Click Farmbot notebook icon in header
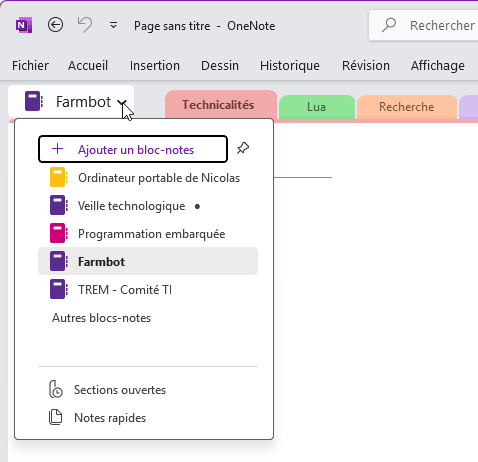This screenshot has width=478, height=462. click(34, 101)
